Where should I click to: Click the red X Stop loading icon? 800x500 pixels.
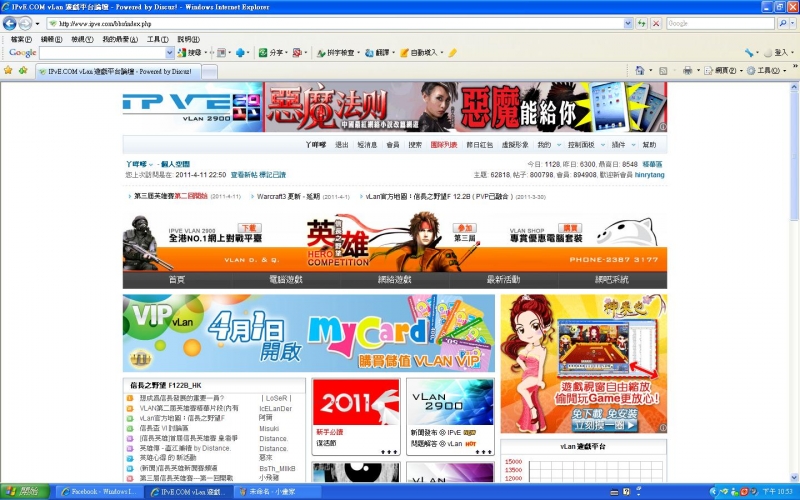point(656,23)
